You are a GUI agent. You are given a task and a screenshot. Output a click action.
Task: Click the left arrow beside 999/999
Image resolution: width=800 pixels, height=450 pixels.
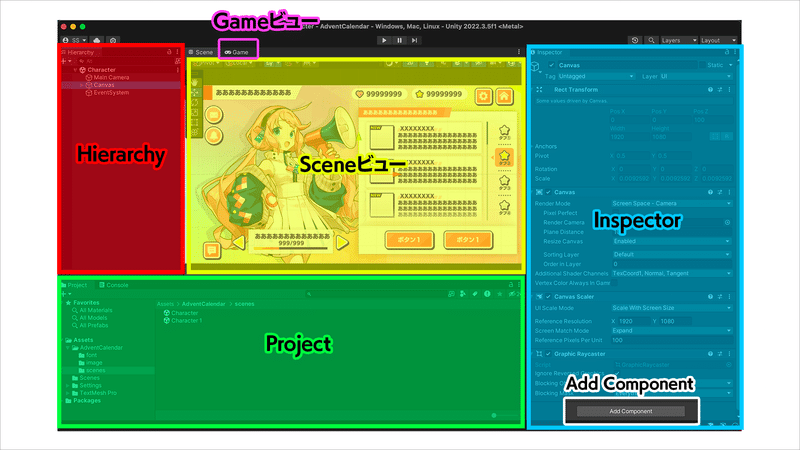pos(239,242)
